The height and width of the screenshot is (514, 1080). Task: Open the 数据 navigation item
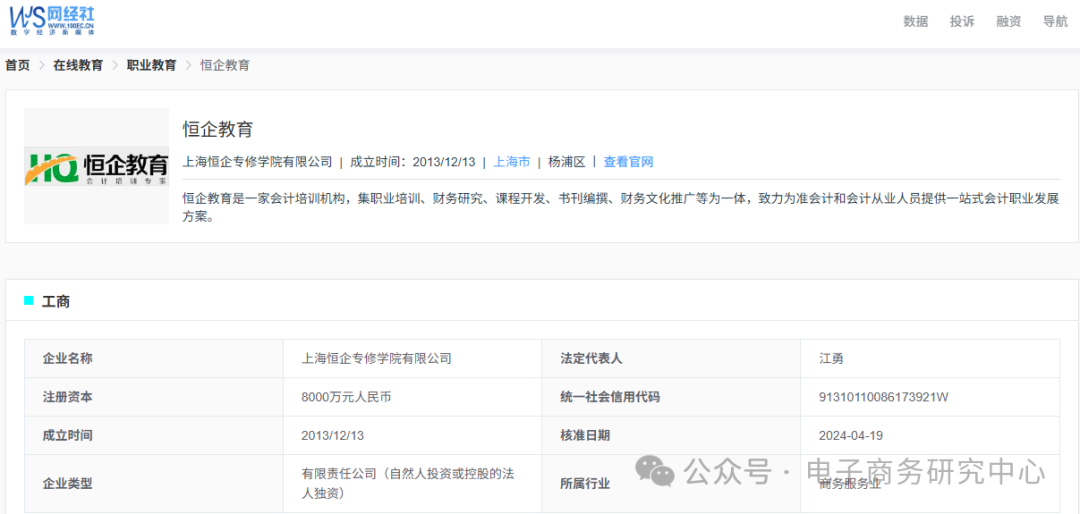click(915, 21)
